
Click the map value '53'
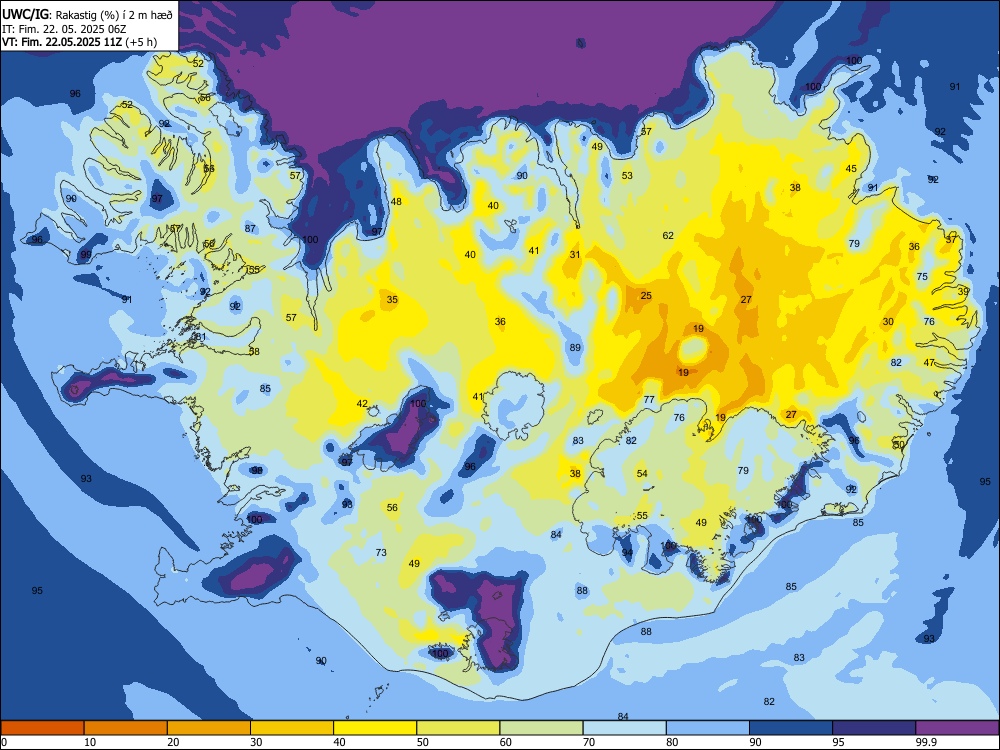coord(628,175)
